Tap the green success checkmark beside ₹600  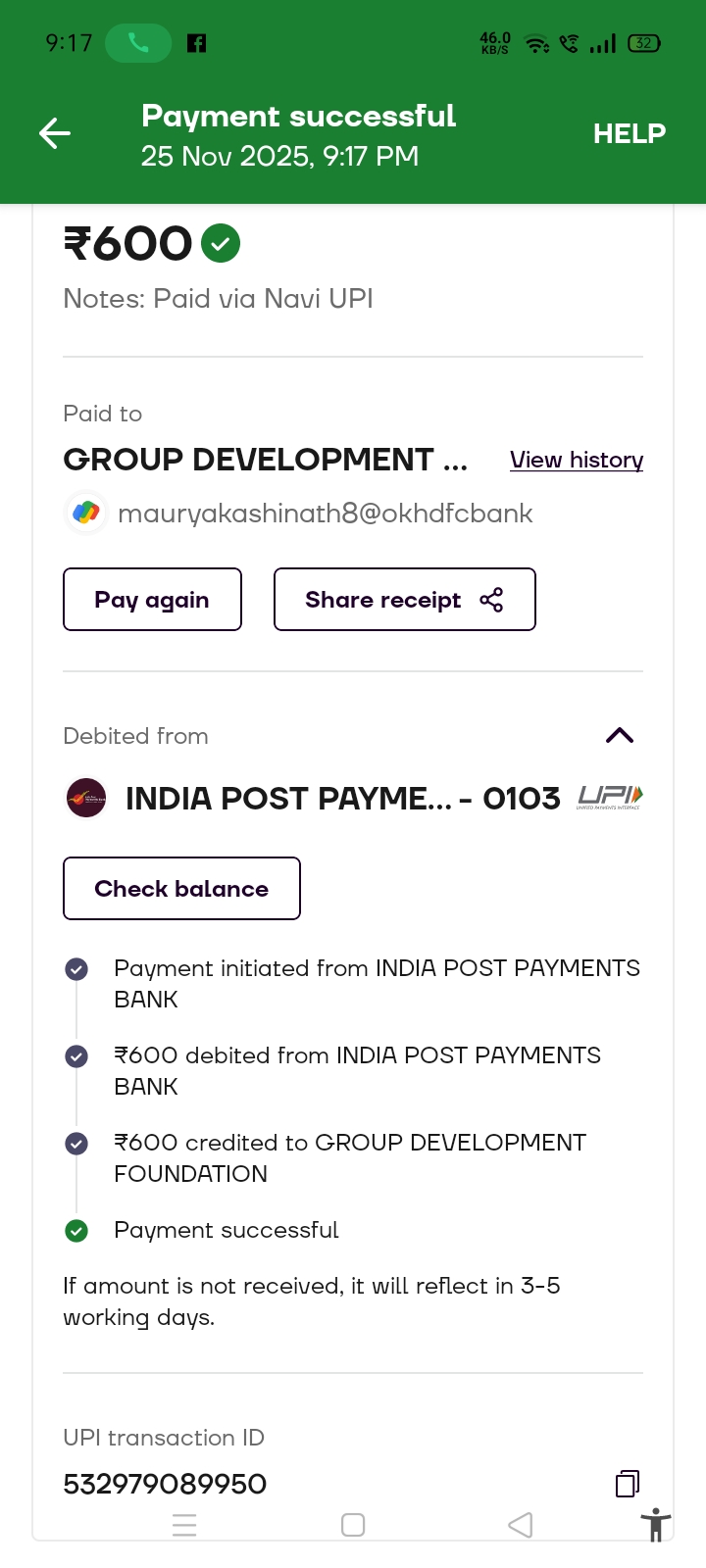221,243
